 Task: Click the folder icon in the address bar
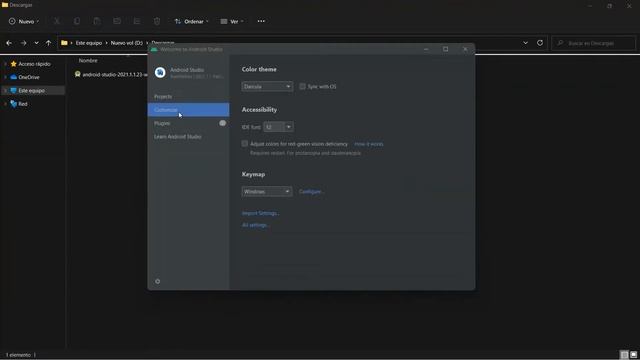coord(64,43)
